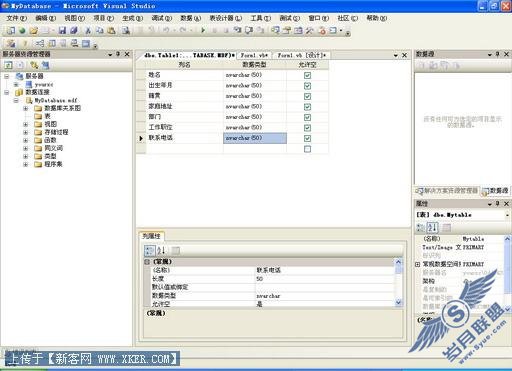512x371 pixels.
Task: Expand the 存储过程 folder
Action: (26, 132)
